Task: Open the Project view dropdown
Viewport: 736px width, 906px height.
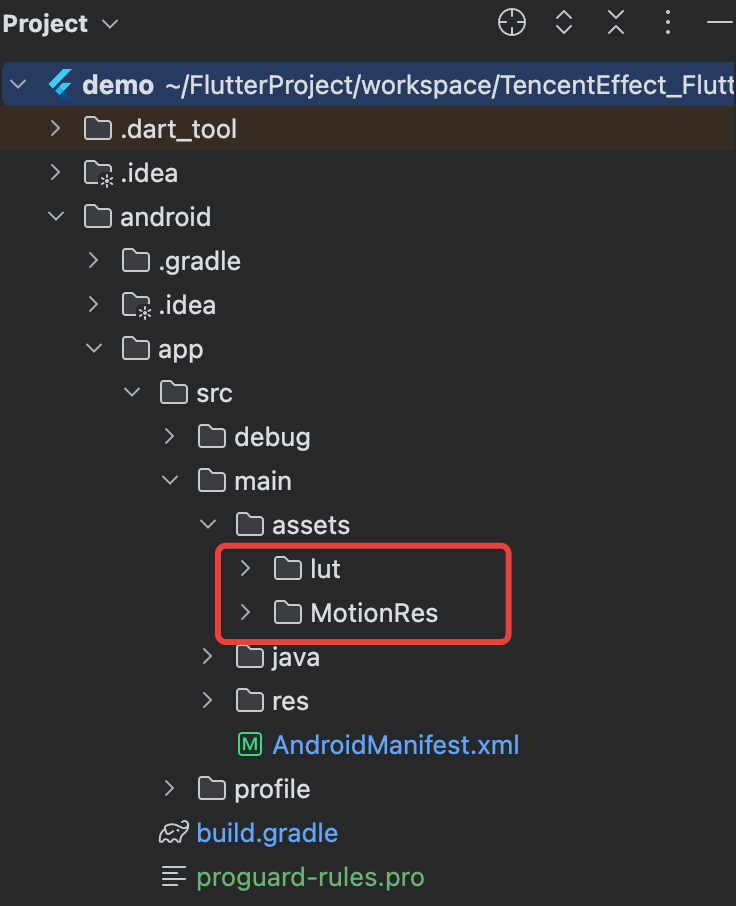Action: click(x=109, y=23)
